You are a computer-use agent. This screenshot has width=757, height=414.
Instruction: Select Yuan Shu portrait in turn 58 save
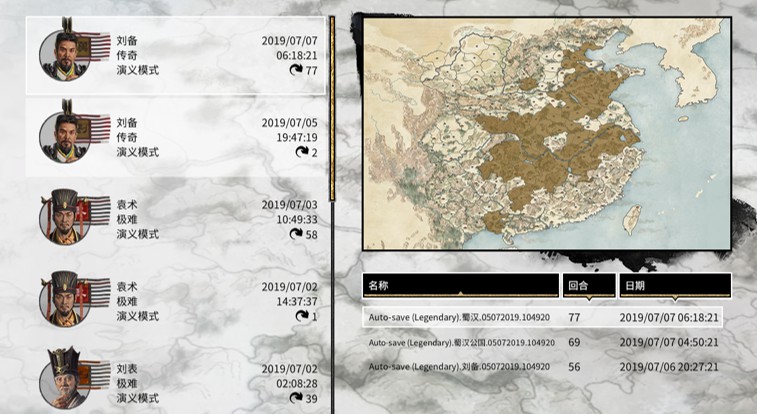click(64, 217)
